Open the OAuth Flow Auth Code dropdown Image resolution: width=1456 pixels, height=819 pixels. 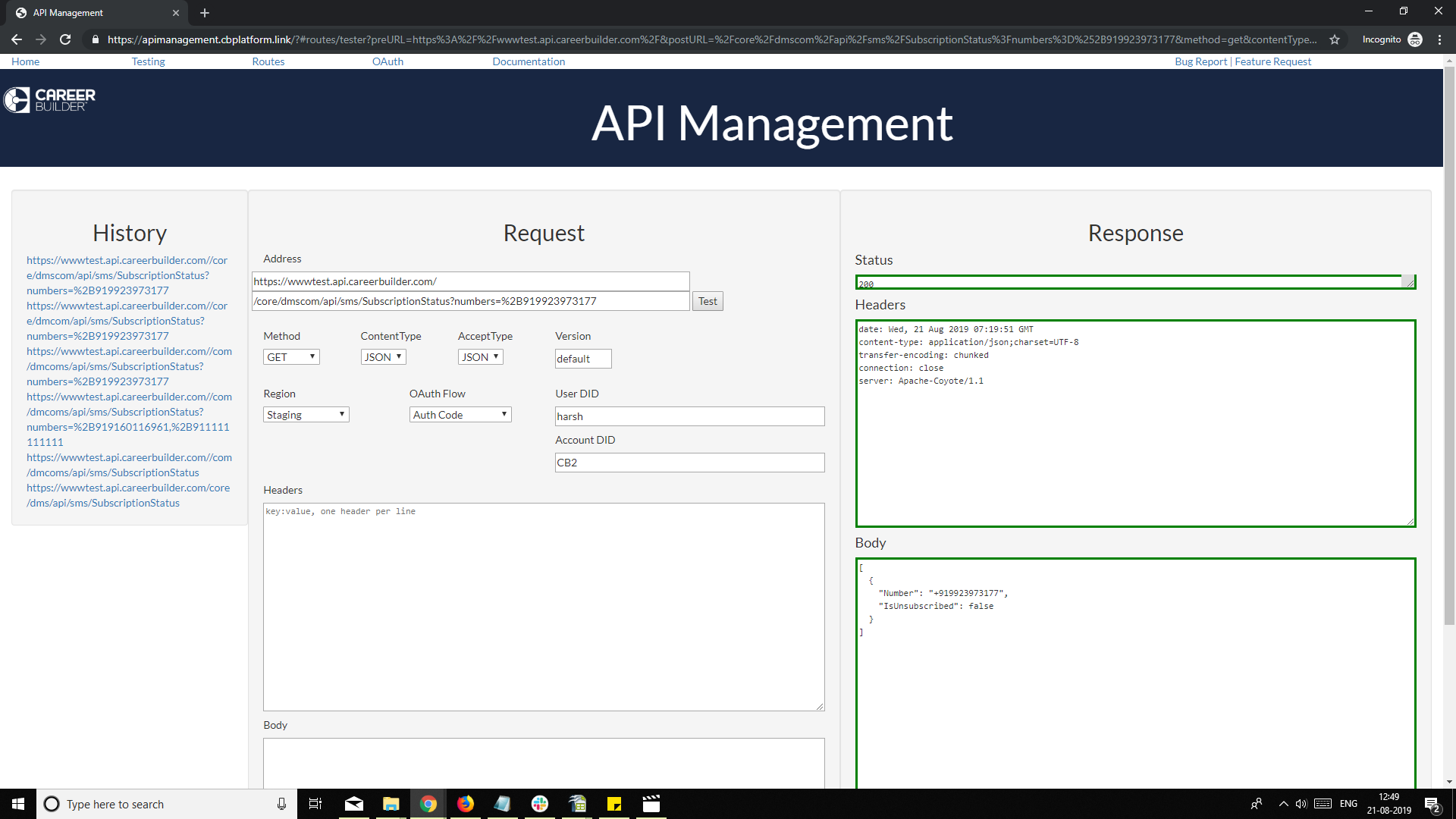pyautogui.click(x=460, y=415)
